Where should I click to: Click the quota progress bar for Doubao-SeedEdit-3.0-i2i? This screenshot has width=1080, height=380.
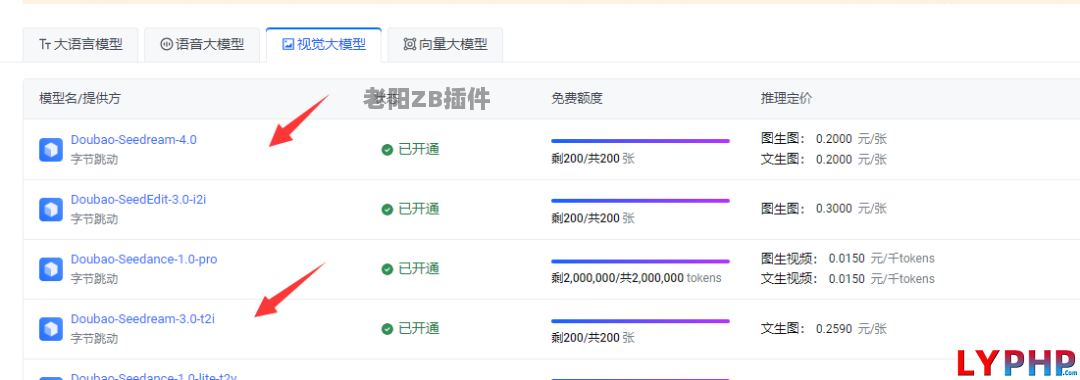[640, 201]
